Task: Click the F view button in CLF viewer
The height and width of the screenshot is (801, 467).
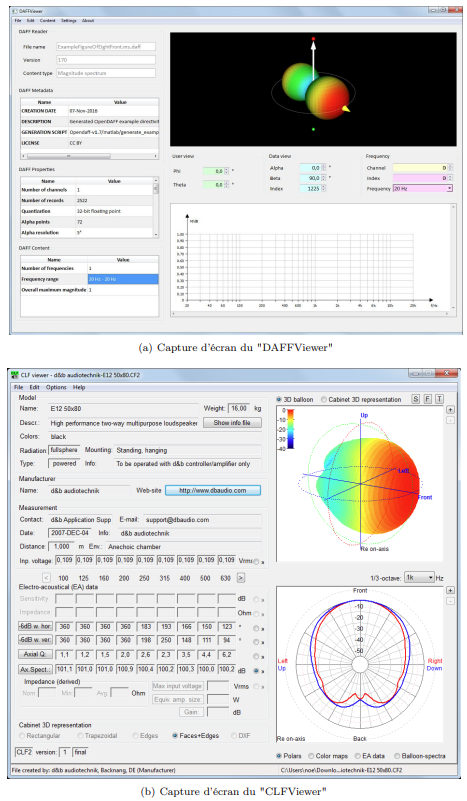Action: (x=428, y=399)
